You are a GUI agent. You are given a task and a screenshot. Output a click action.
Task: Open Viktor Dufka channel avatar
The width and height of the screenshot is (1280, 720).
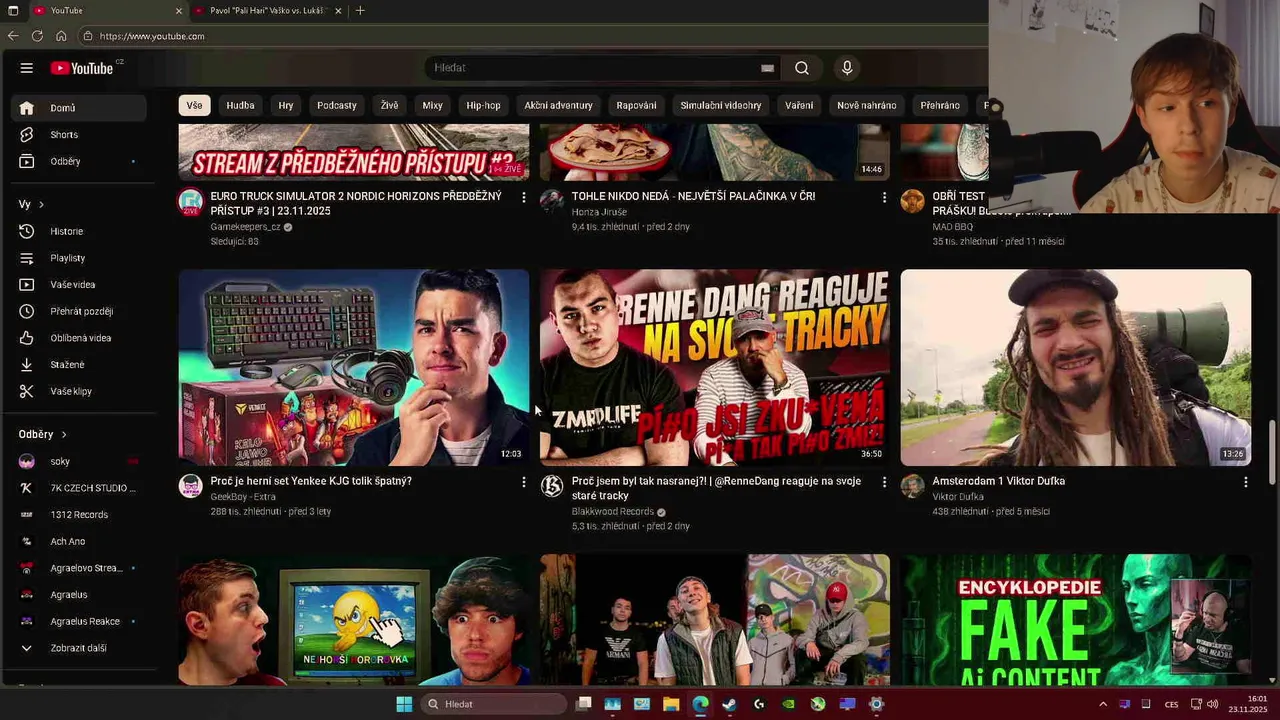(x=912, y=487)
